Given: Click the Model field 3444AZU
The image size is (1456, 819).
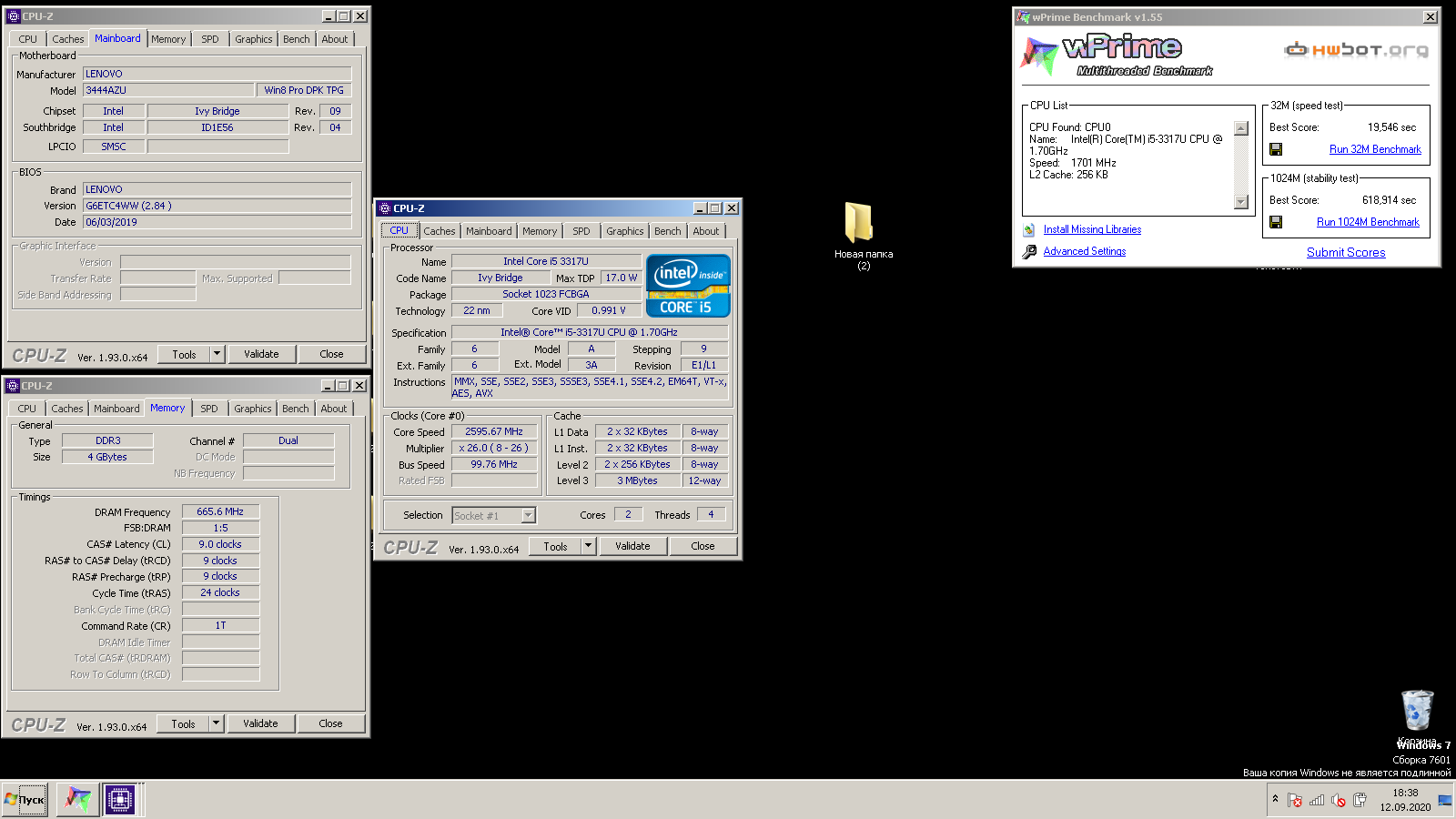Looking at the screenshot, I should click(x=168, y=90).
